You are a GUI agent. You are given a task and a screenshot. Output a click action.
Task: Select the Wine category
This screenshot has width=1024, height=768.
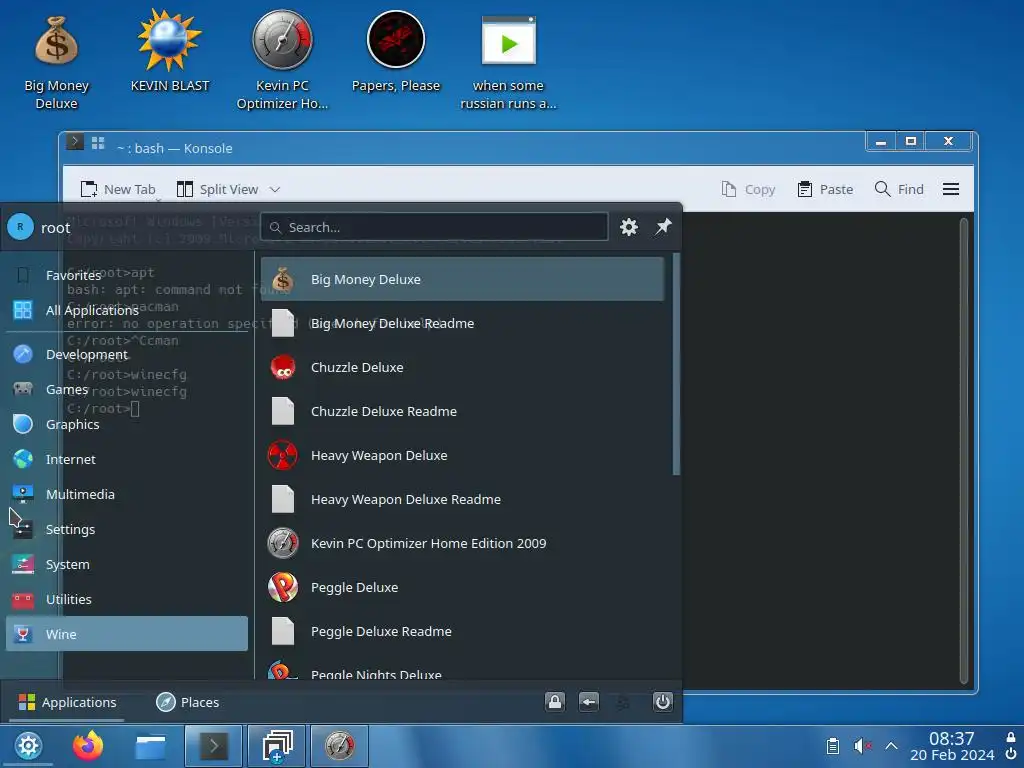click(127, 633)
